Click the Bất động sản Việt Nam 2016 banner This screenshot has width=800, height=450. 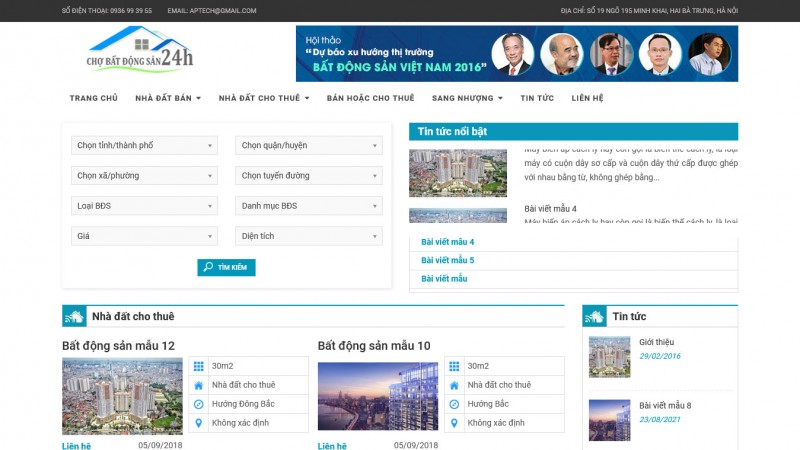[516, 54]
